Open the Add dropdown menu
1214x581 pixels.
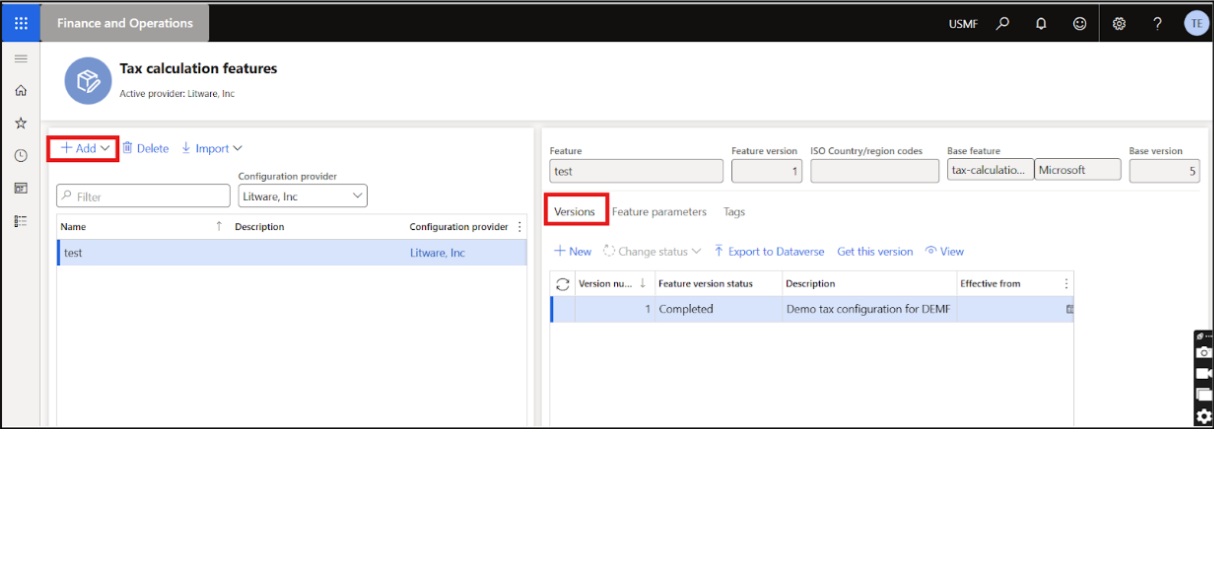point(85,148)
